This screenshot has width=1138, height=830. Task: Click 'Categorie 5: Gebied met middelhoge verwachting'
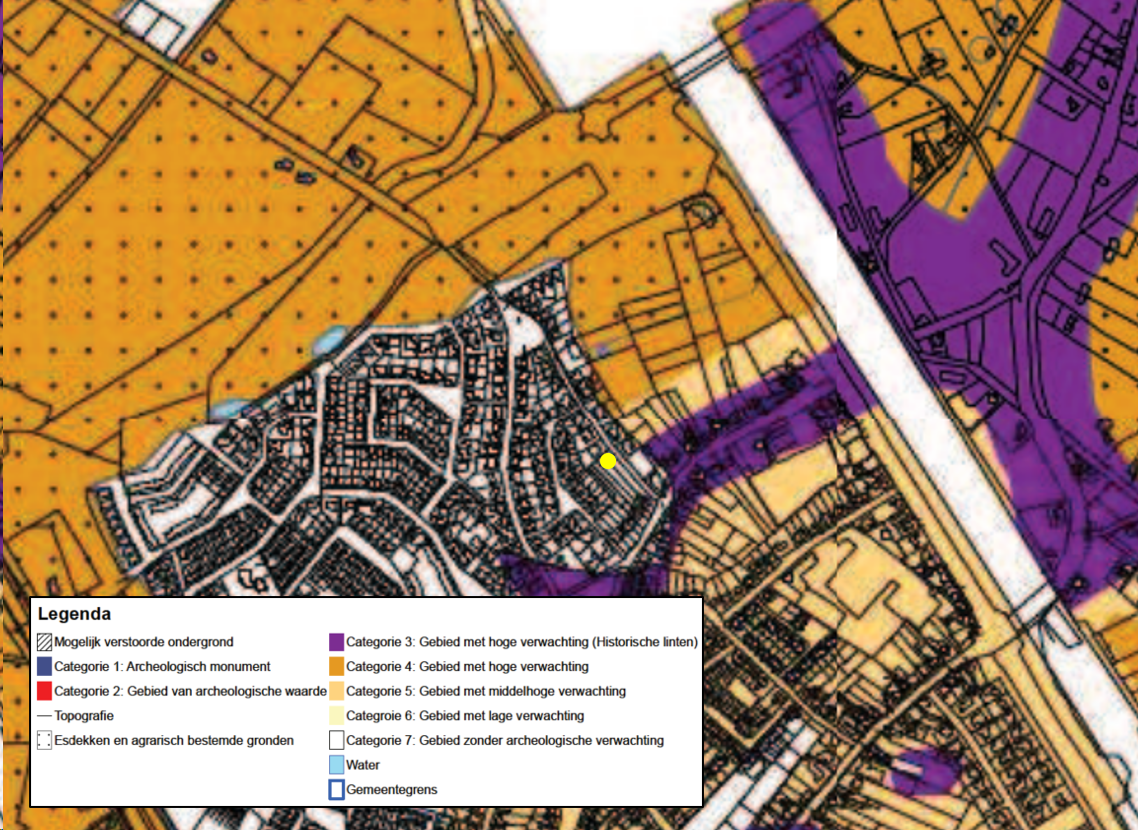[486, 691]
